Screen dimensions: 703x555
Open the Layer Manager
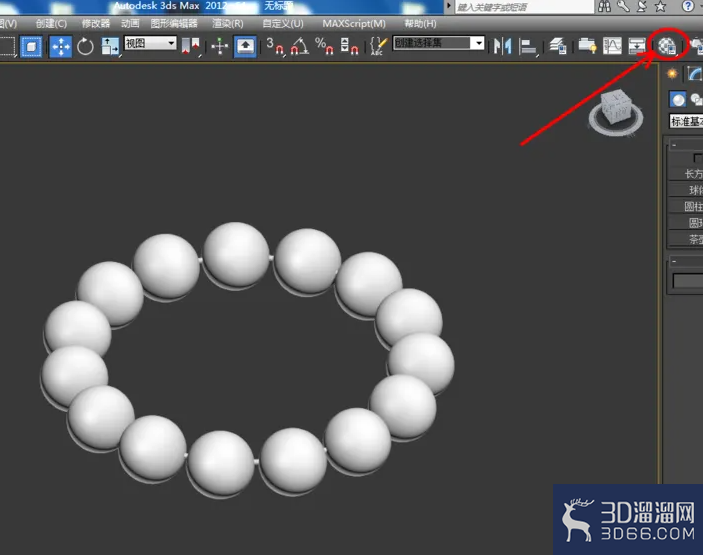(x=558, y=46)
